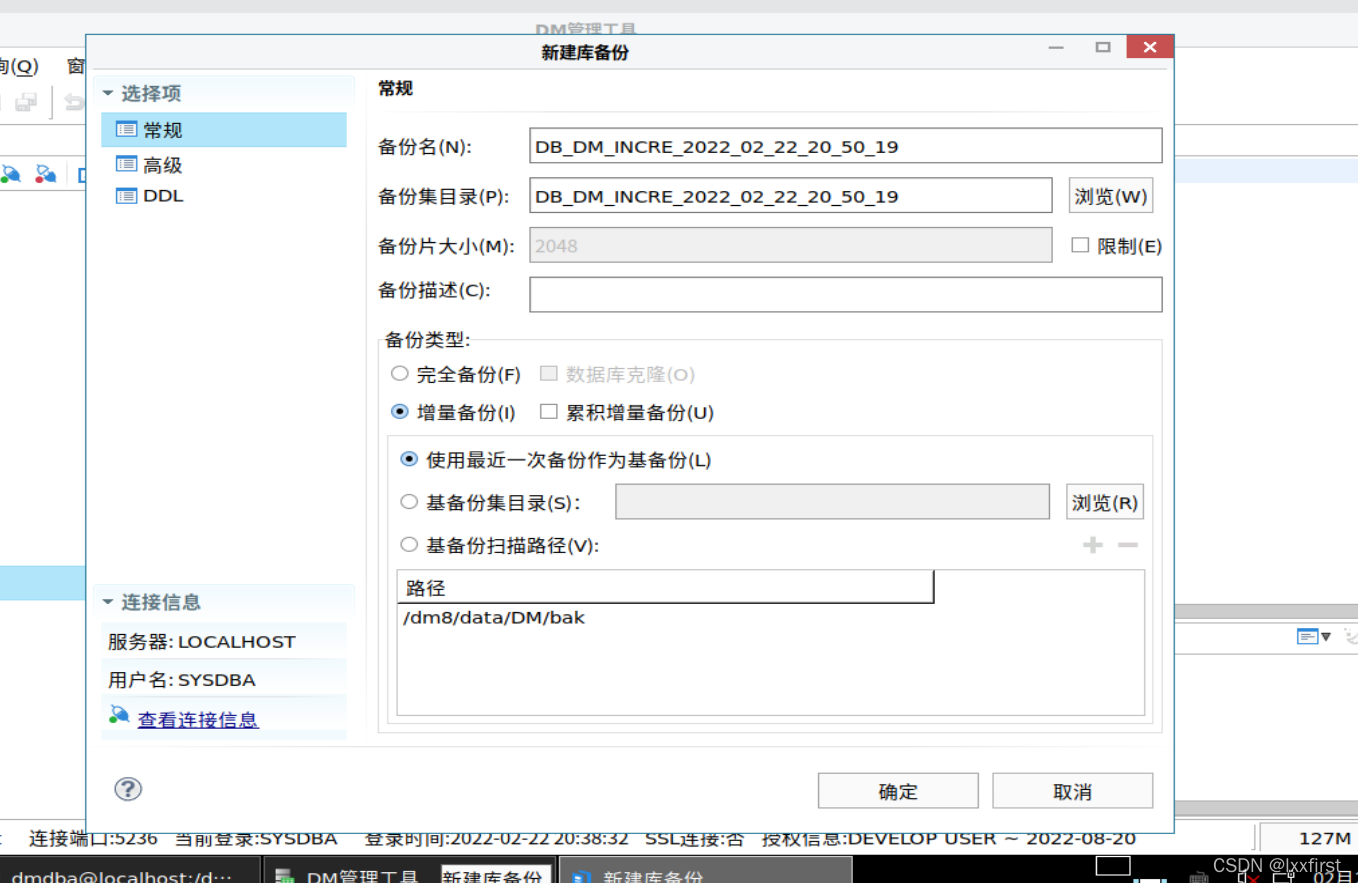Viewport: 1358px width, 883px height.
Task: Maximize the 新建库备份 dialog
Action: pyautogui.click(x=1103, y=48)
